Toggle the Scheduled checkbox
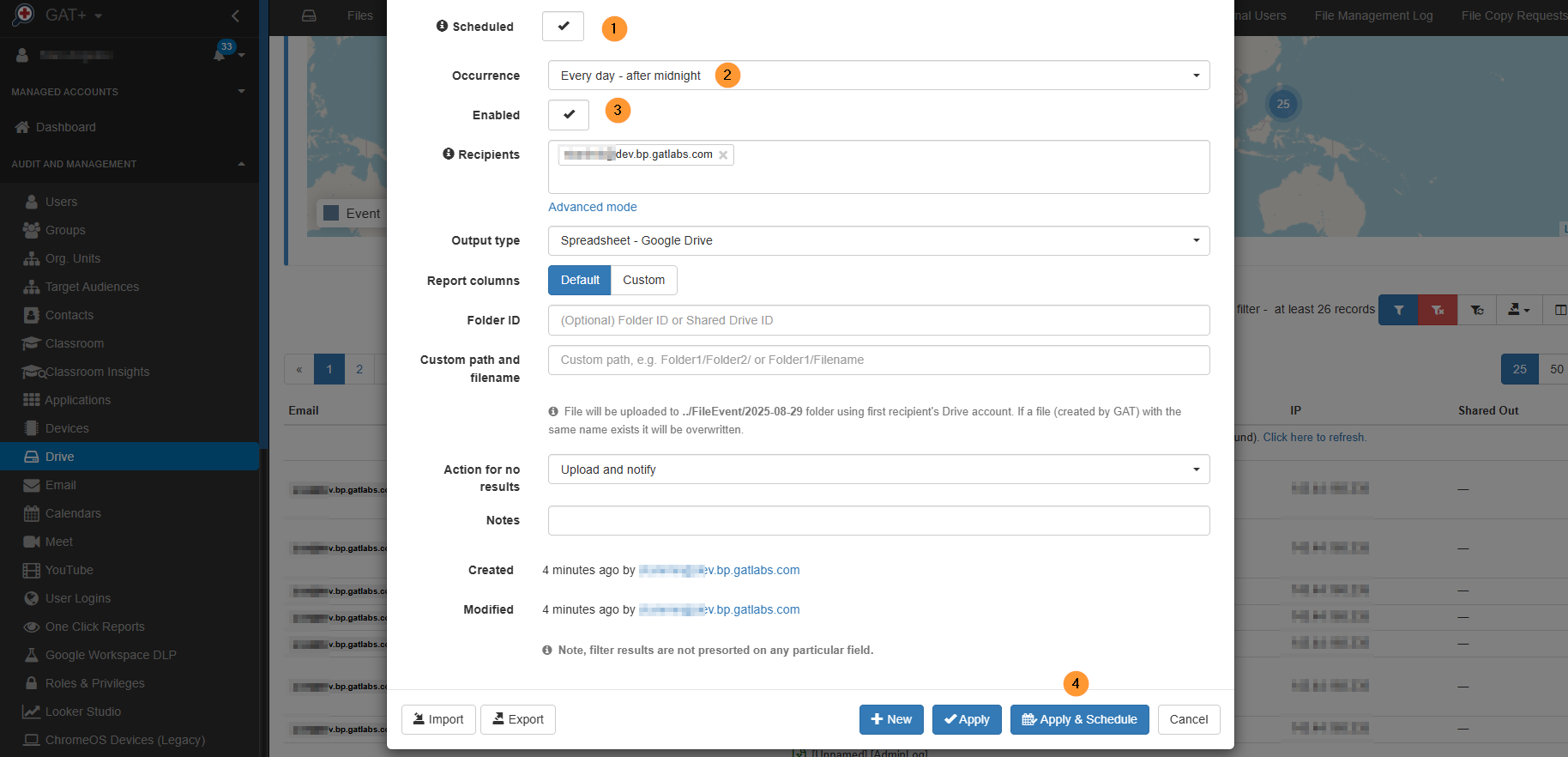Image resolution: width=1568 pixels, height=757 pixels. pyautogui.click(x=563, y=27)
